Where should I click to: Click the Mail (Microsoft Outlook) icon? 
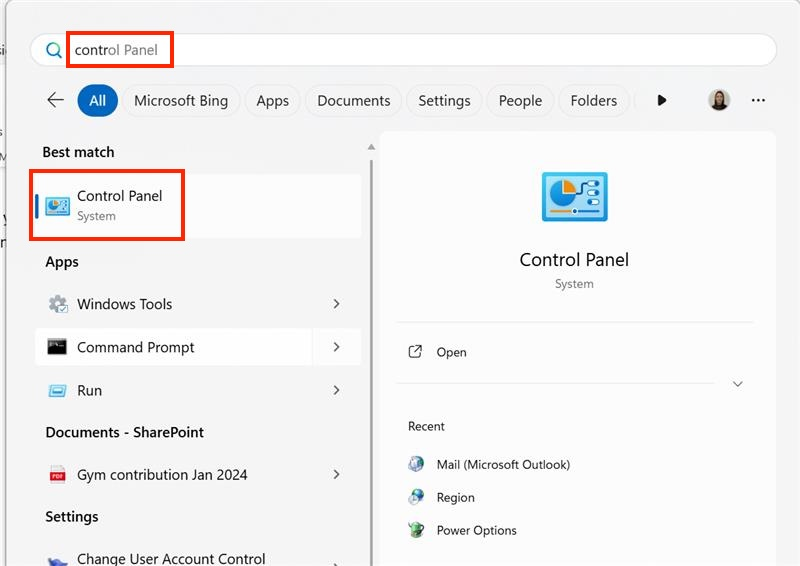[x=416, y=464]
